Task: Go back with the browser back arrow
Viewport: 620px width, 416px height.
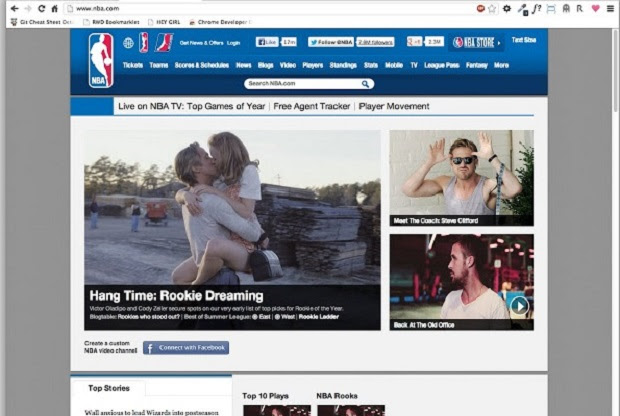Action: tap(15, 8)
